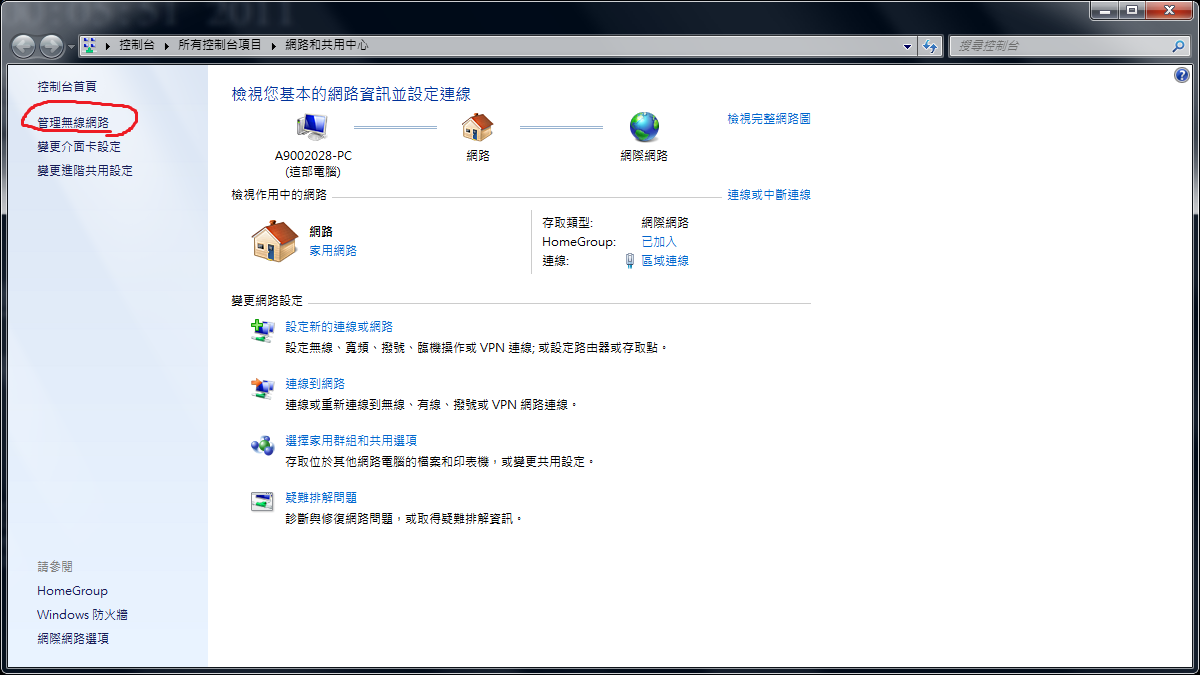
Task: Go back with the Back arrow button
Action: coord(24,46)
